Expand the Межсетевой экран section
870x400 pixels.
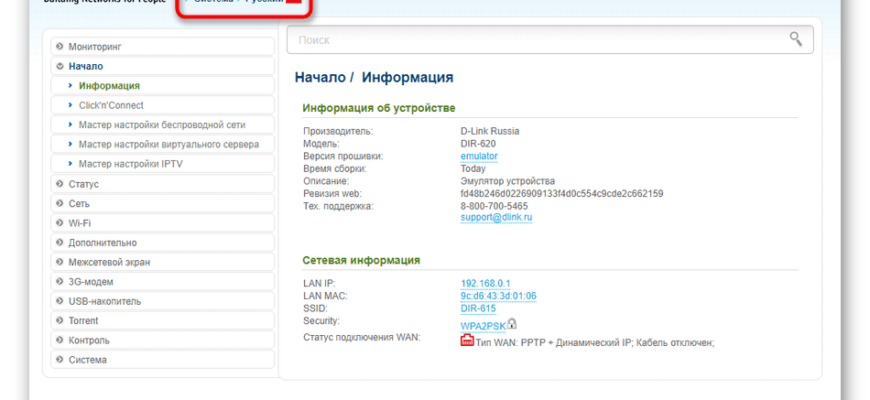(x=163, y=262)
